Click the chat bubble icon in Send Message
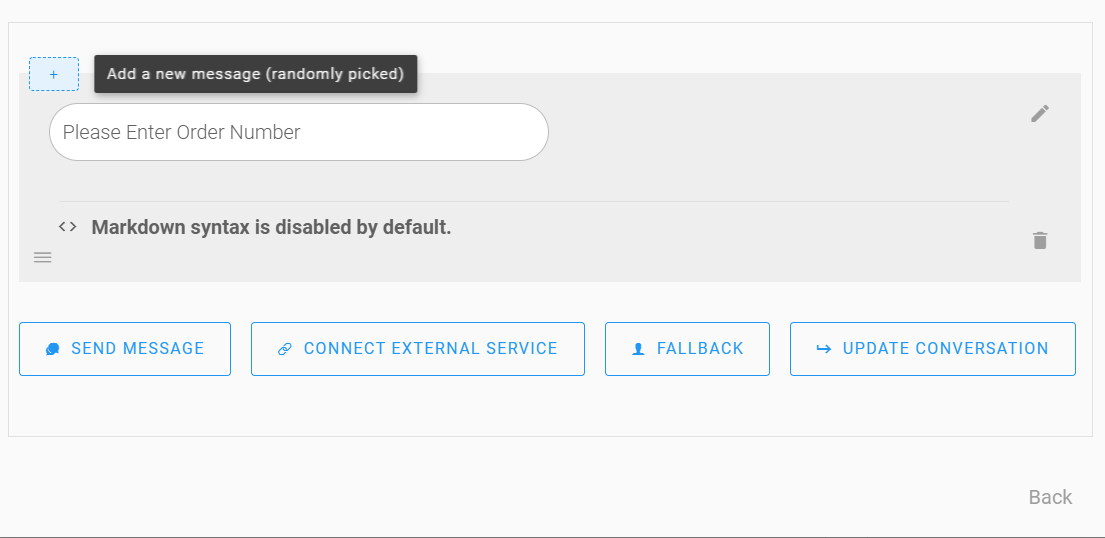The image size is (1105, 538). coord(53,349)
